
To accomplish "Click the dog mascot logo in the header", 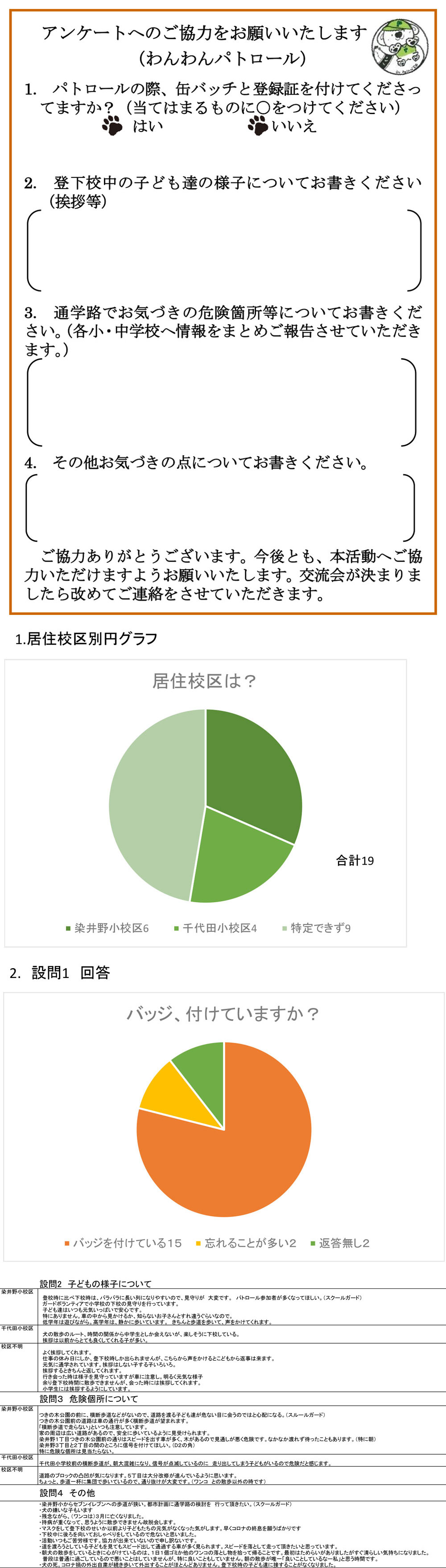I will pyautogui.click(x=400, y=47).
